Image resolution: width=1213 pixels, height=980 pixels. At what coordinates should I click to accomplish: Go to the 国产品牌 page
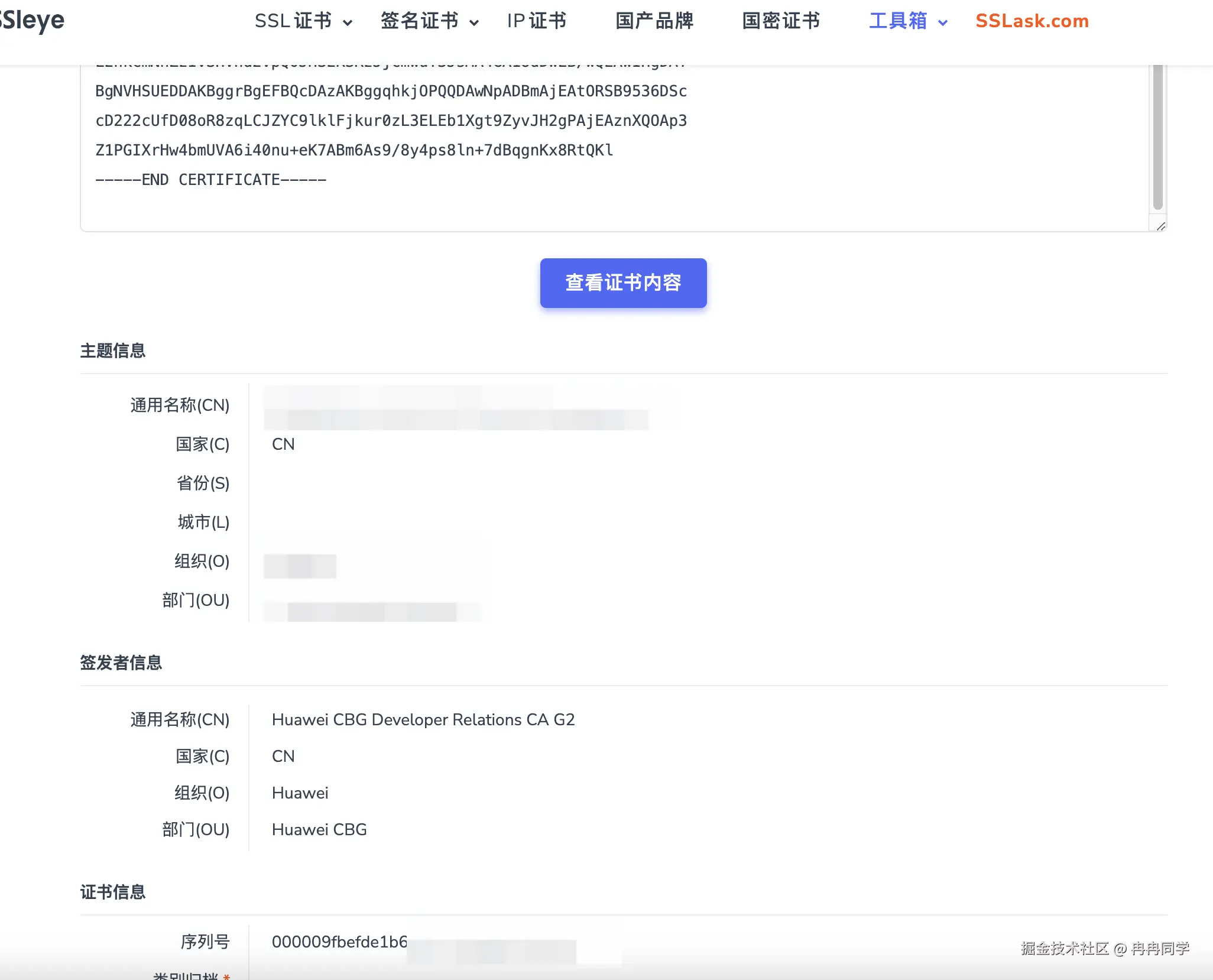(x=654, y=21)
